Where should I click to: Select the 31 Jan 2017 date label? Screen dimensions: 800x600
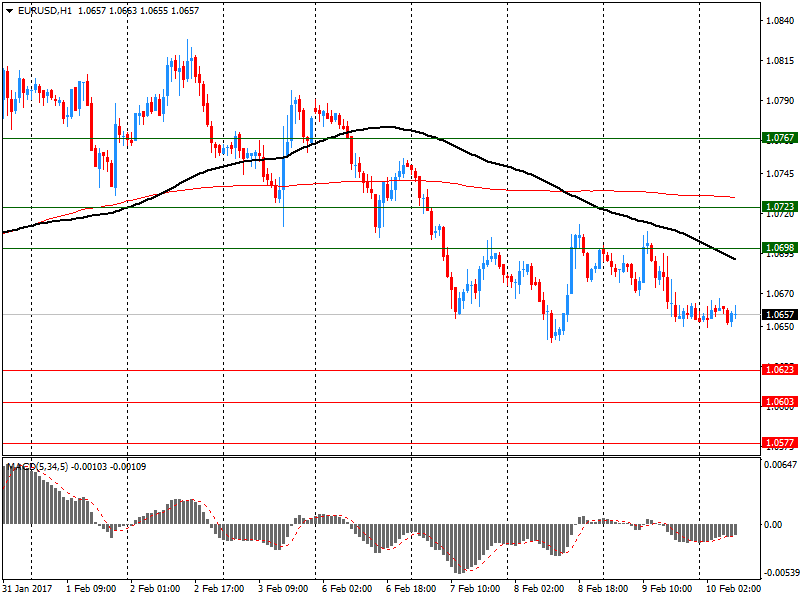pyautogui.click(x=28, y=589)
